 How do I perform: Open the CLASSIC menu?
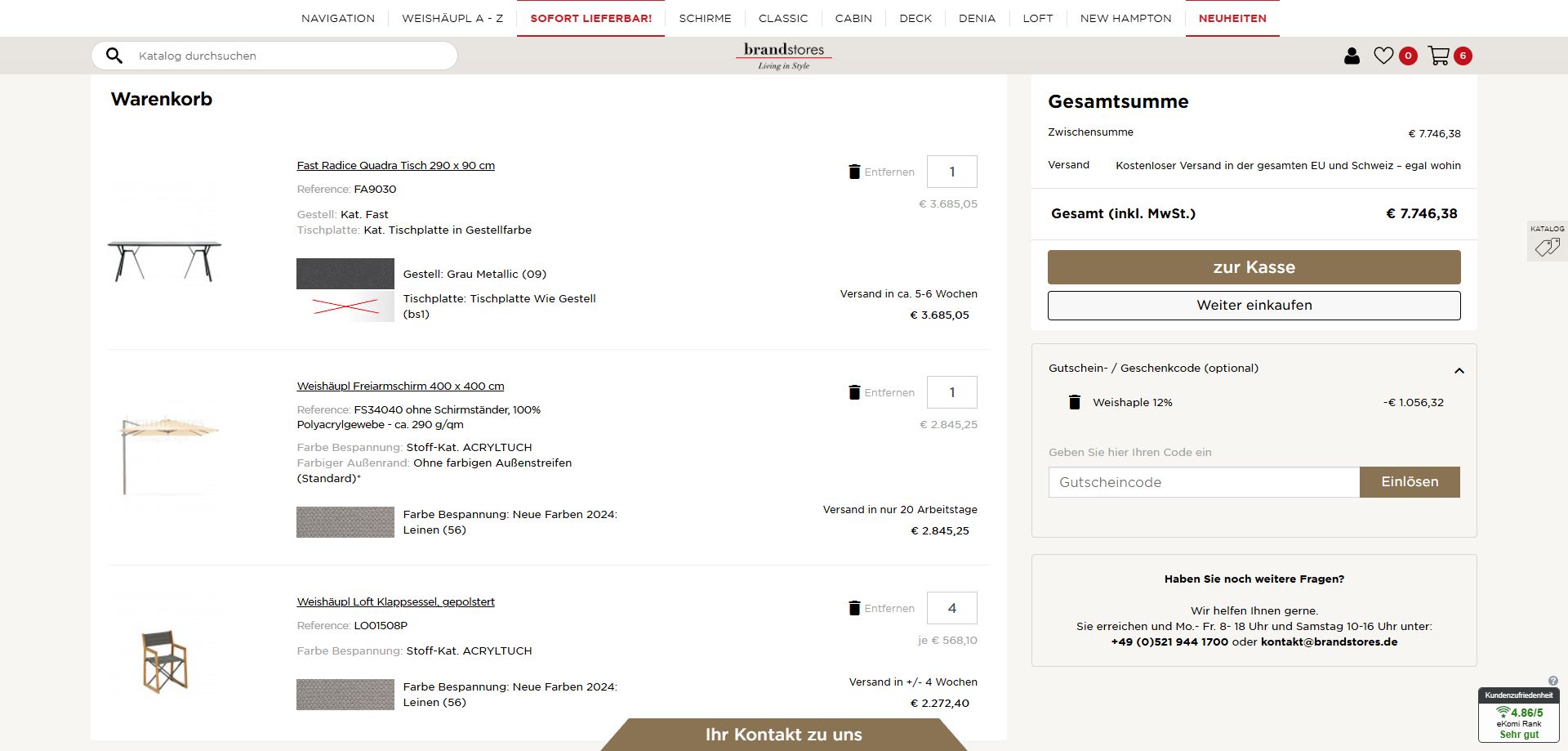(x=783, y=18)
